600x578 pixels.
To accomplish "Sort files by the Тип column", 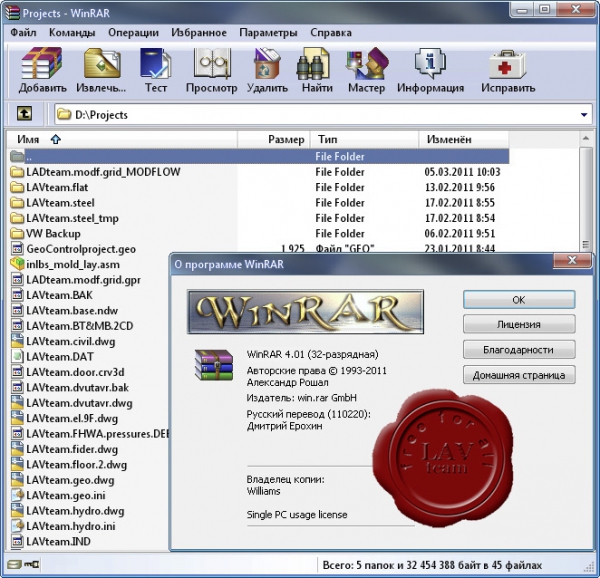I will click(x=364, y=139).
